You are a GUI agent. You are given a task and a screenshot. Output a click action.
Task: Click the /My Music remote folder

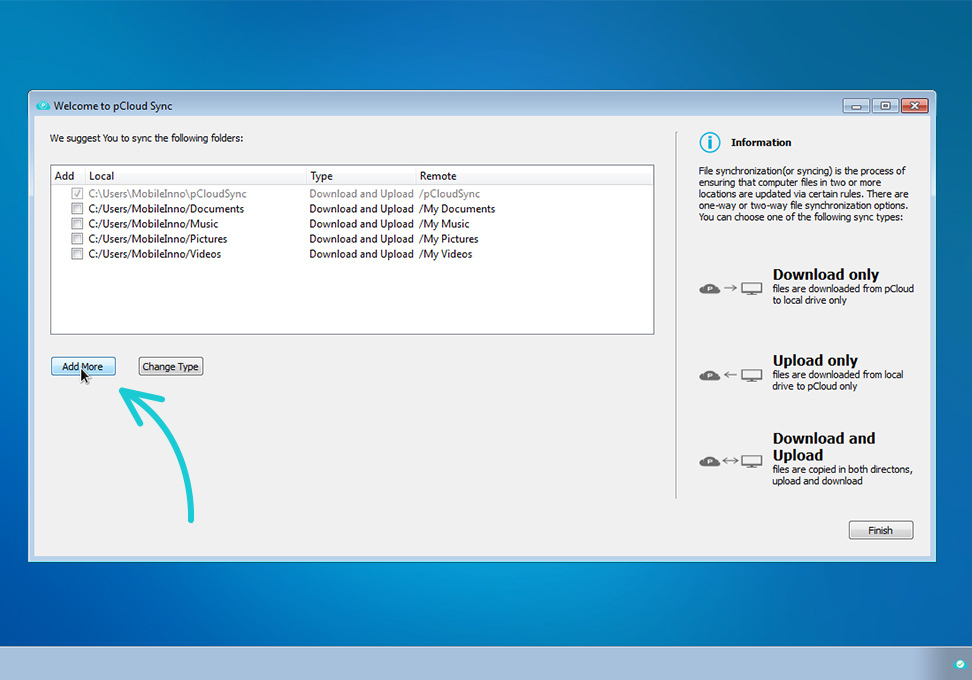click(444, 224)
